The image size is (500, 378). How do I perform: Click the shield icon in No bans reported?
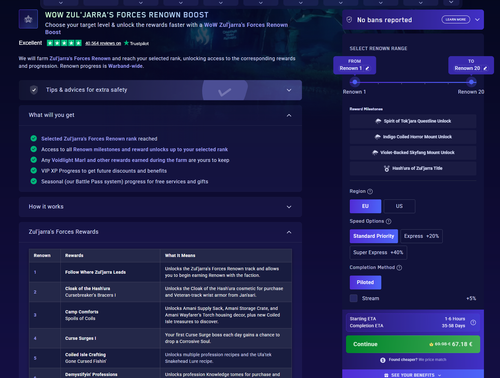click(x=349, y=20)
